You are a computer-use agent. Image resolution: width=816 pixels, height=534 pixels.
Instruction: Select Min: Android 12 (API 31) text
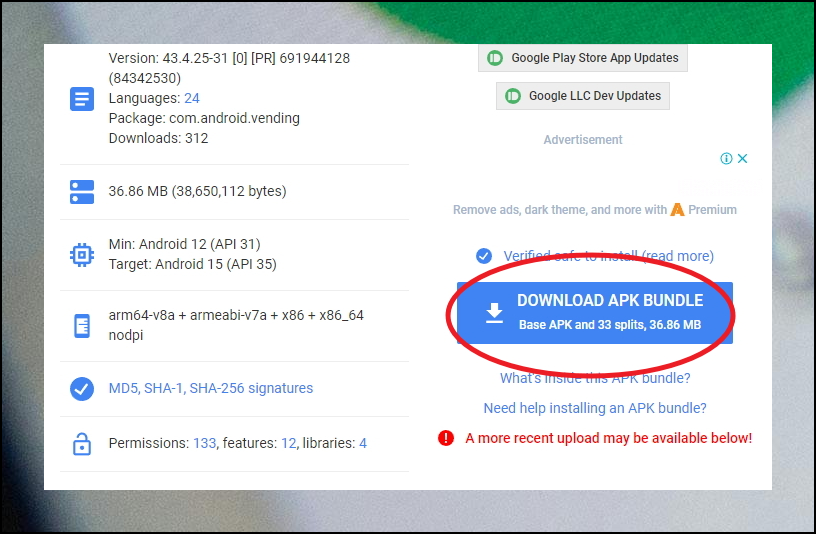[x=184, y=244]
